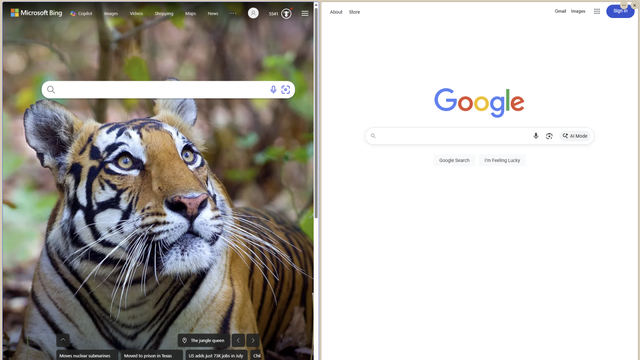Show previous Bing wallpaper image
640x360 pixels.
[x=238, y=340]
